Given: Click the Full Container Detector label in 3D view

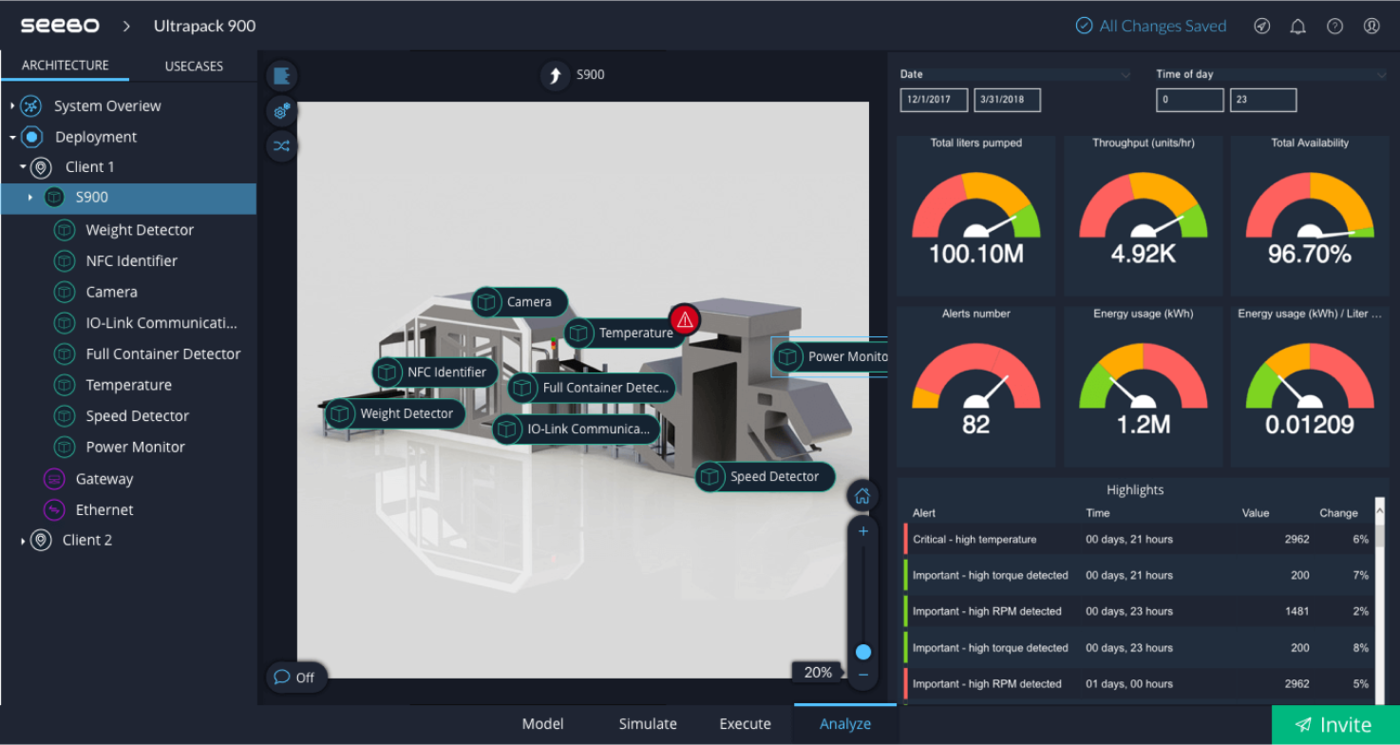Looking at the screenshot, I should pos(592,388).
